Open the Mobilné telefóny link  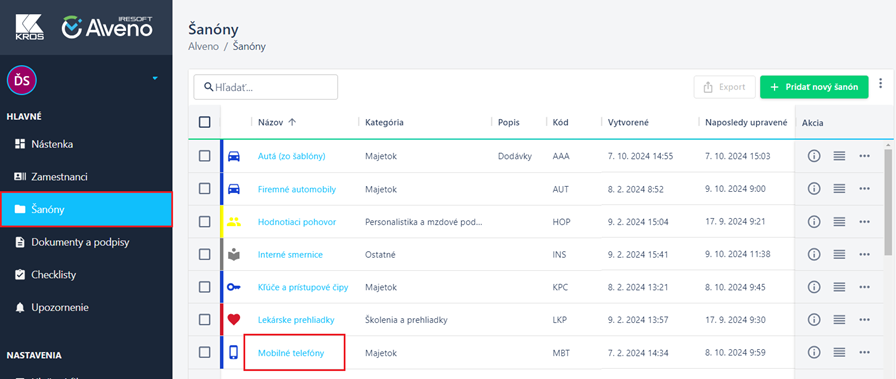coord(291,353)
